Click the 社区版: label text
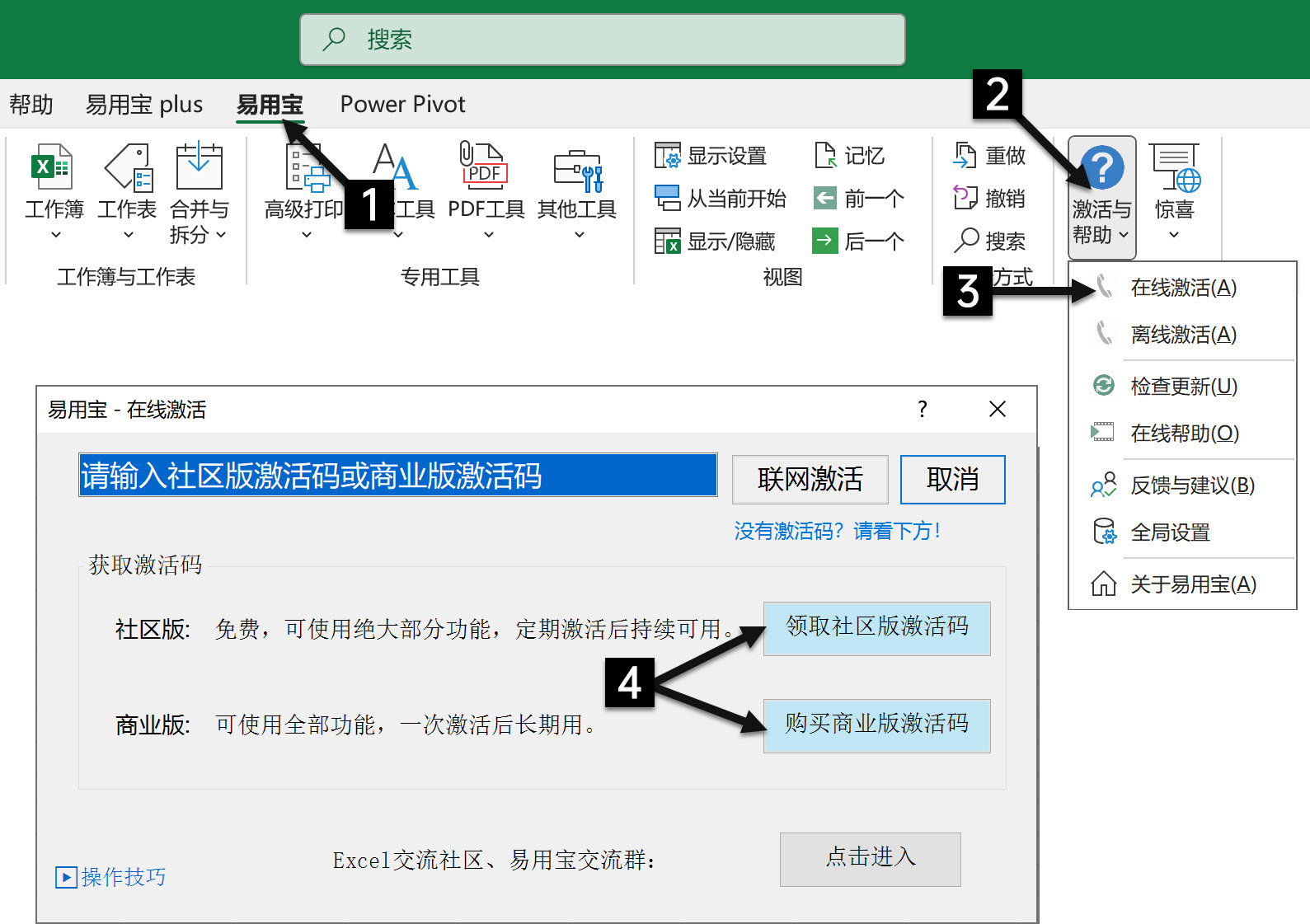Screen dimensions: 1310x924 tap(153, 630)
